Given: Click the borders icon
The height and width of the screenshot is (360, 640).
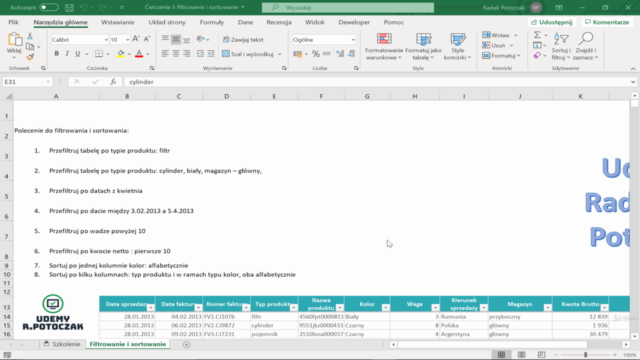Looking at the screenshot, I should [99, 53].
